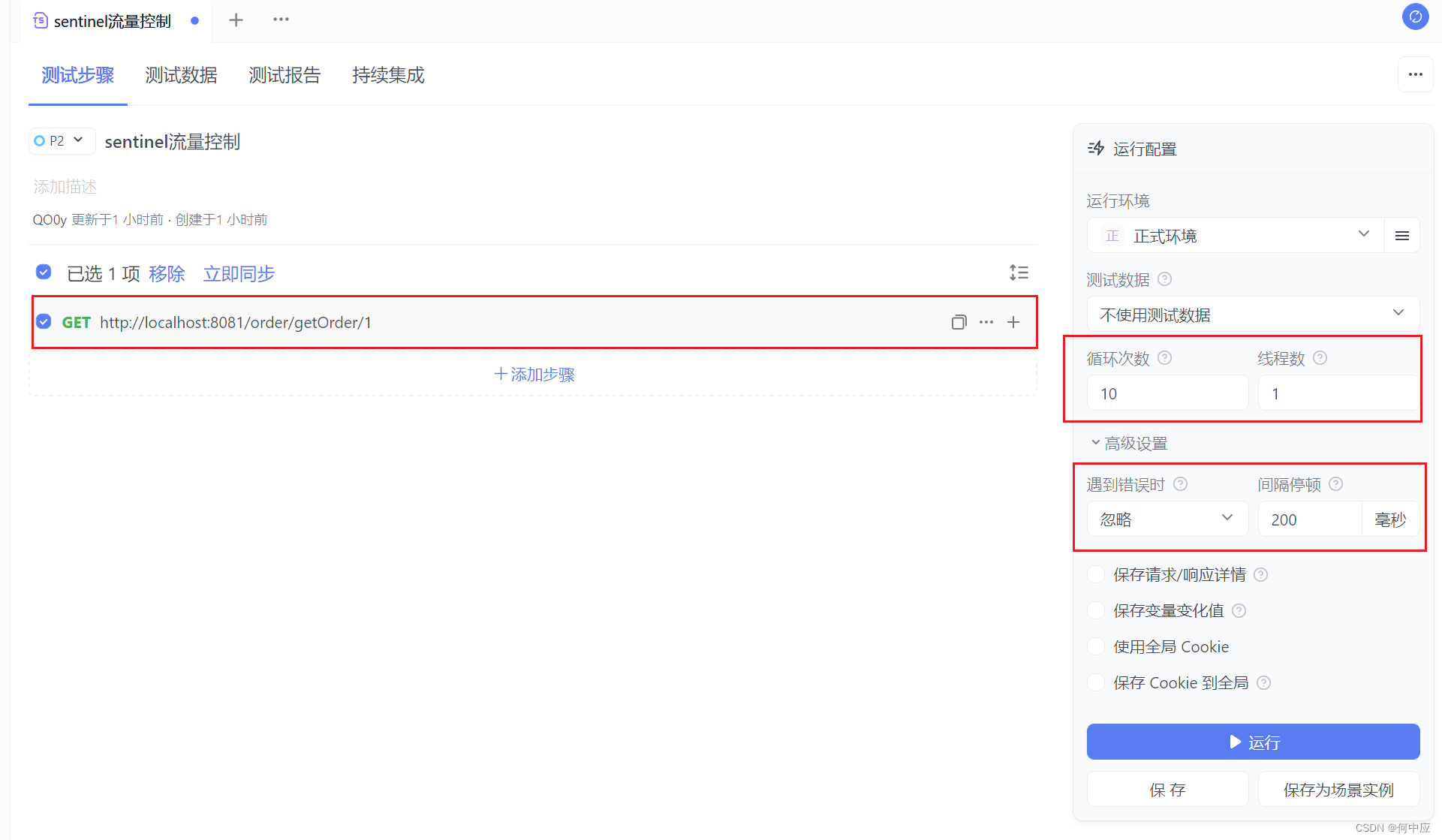Viewport: 1442px width, 840px height.
Task: Click the 线程数 input showing 1
Action: point(1338,393)
